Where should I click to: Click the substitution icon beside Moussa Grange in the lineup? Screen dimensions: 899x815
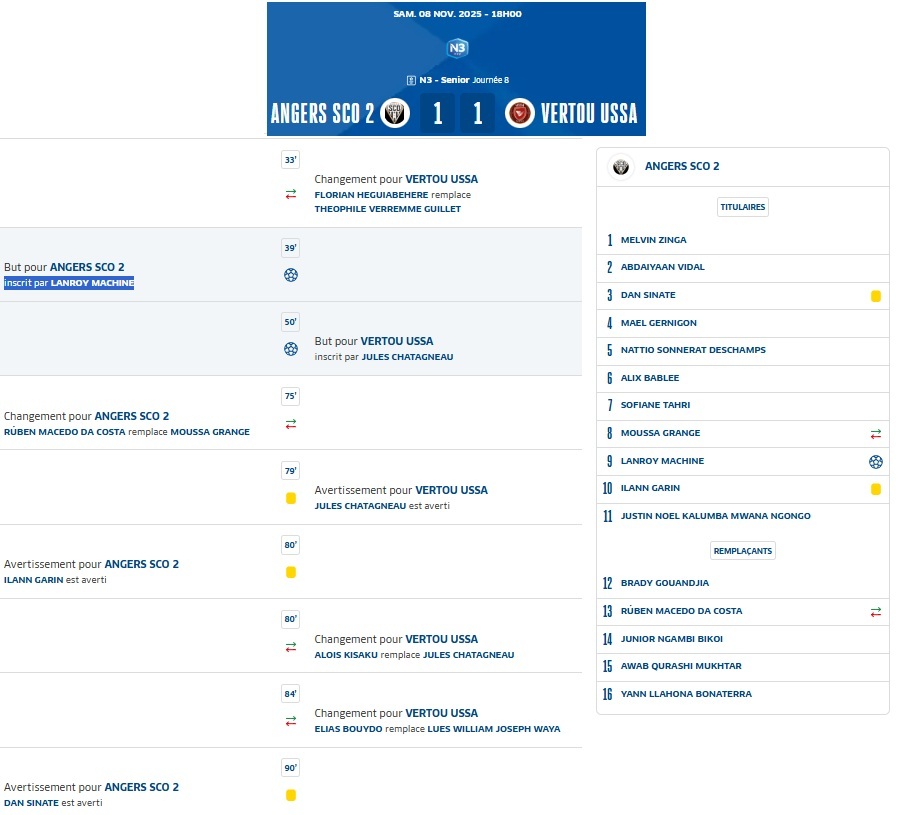coord(875,434)
